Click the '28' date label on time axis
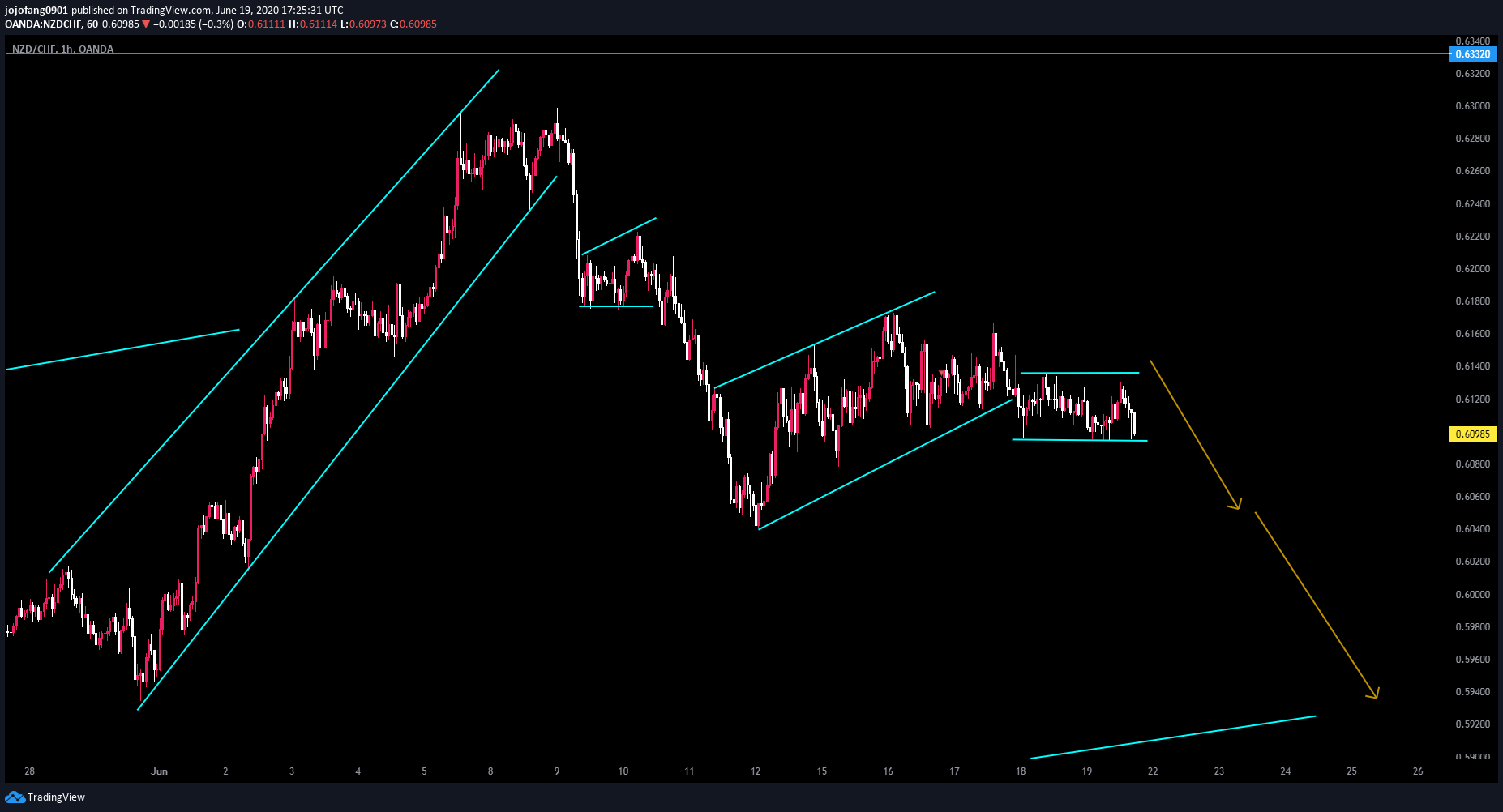 tap(29, 771)
